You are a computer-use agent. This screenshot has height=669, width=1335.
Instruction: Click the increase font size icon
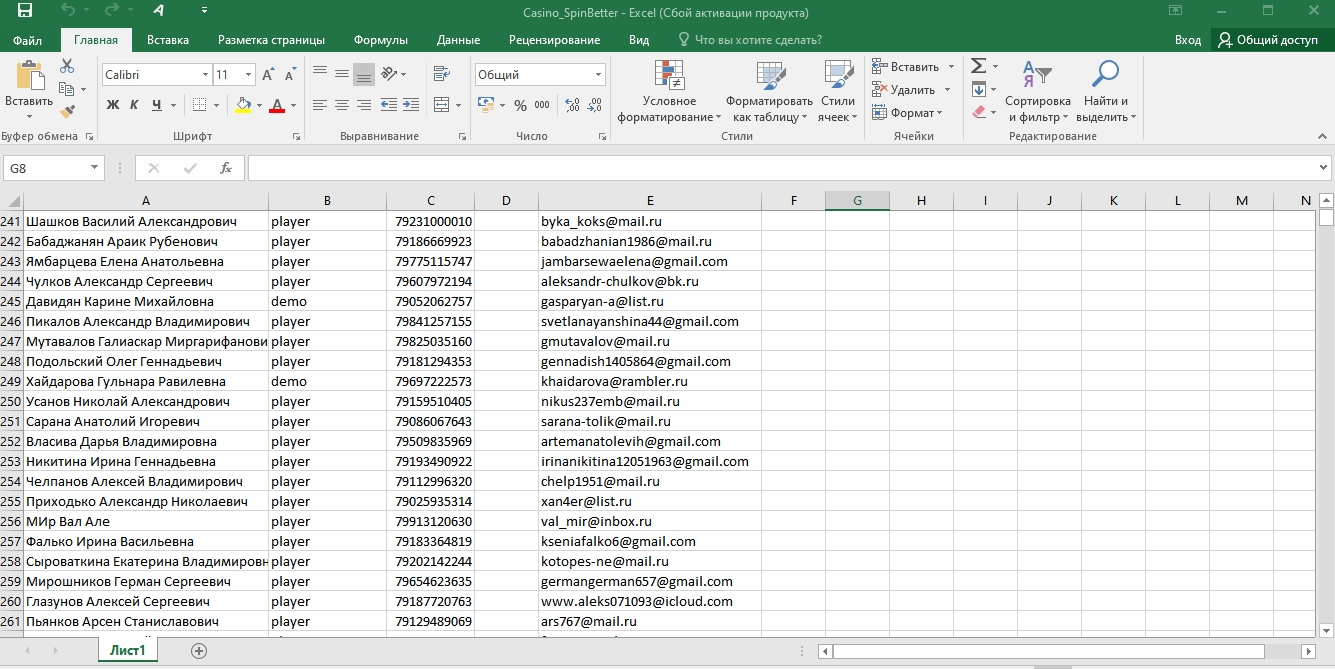pos(268,75)
